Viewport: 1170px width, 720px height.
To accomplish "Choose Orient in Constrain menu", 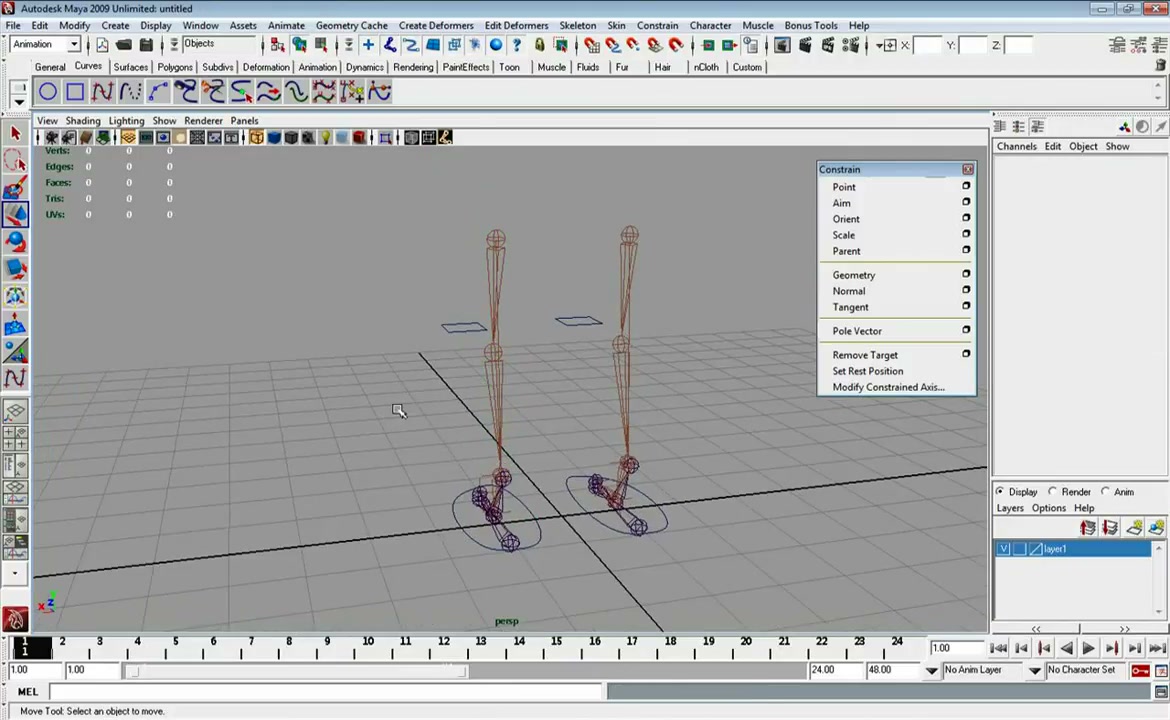I will tap(846, 219).
